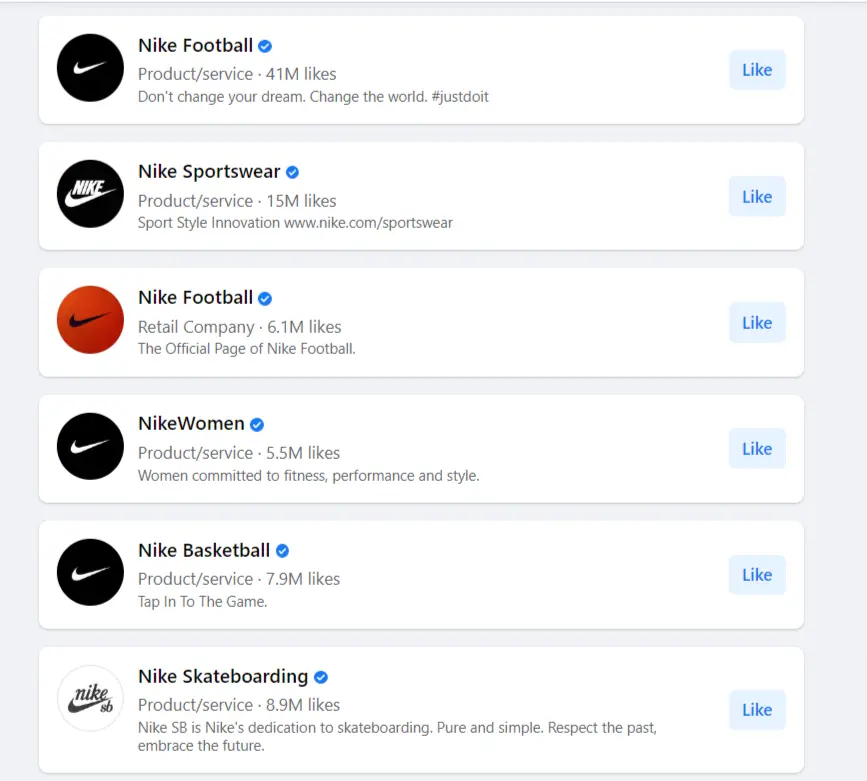This screenshot has height=781, width=867.
Task: Select the verified icon beside Nike Basketball
Action: pos(283,549)
